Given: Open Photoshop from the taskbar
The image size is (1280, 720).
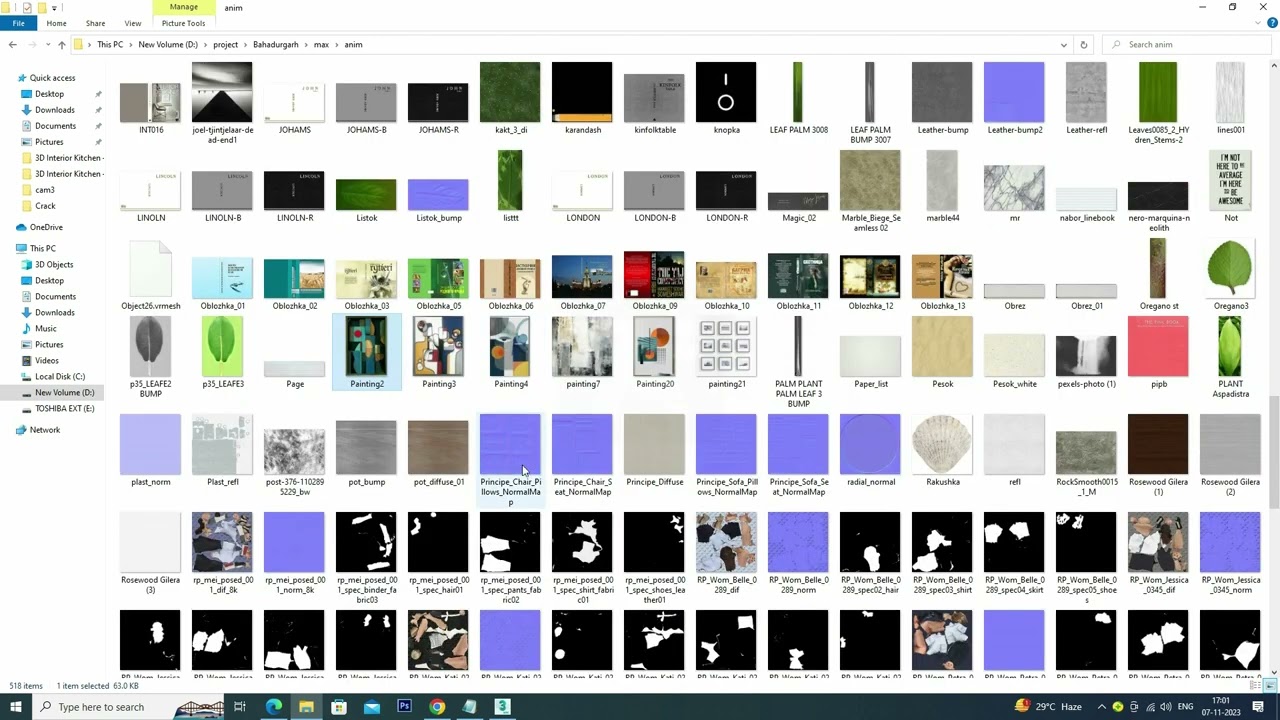Looking at the screenshot, I should [x=404, y=707].
